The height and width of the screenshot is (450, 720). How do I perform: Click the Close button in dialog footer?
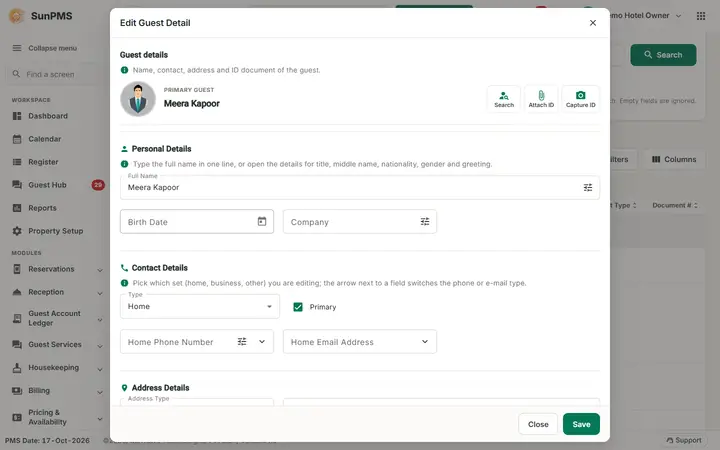click(x=538, y=424)
